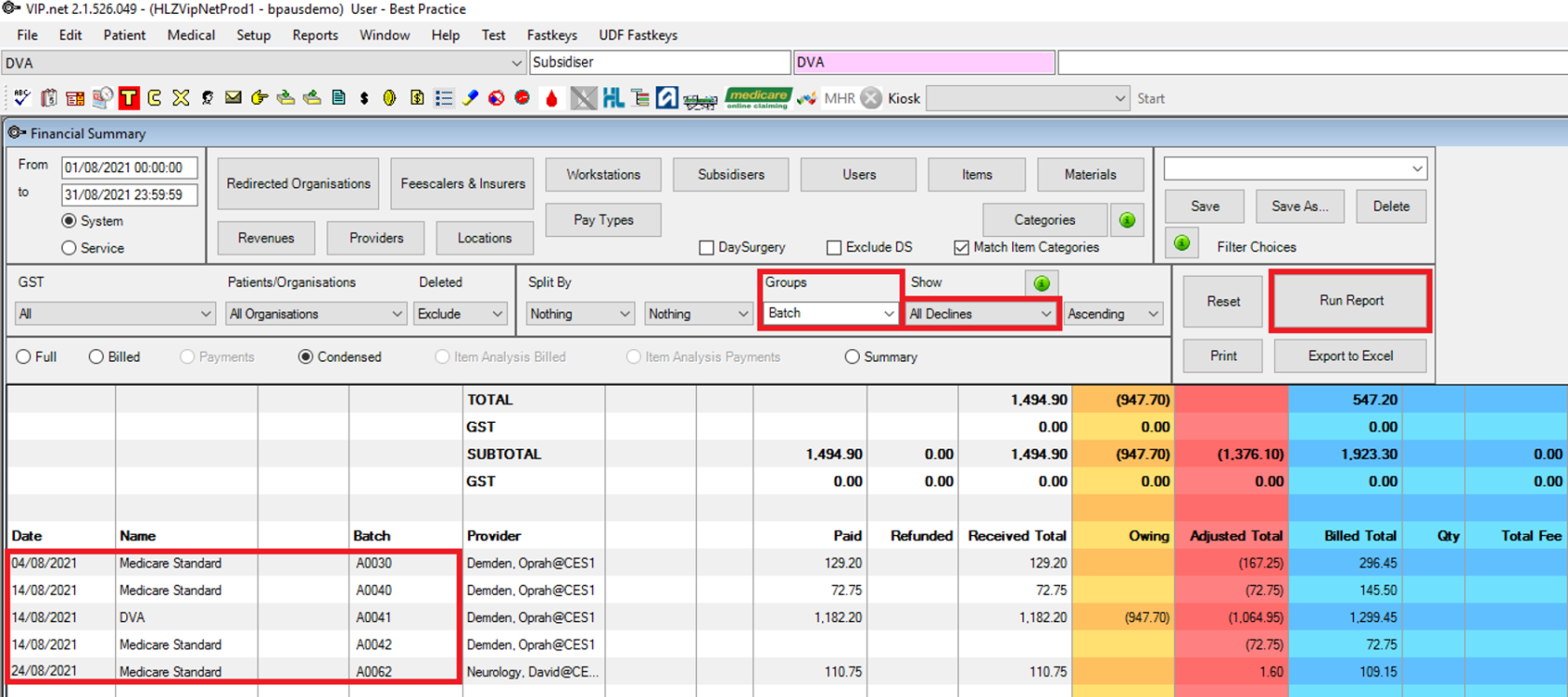
Task: Open the Medical menu
Action: (191, 36)
